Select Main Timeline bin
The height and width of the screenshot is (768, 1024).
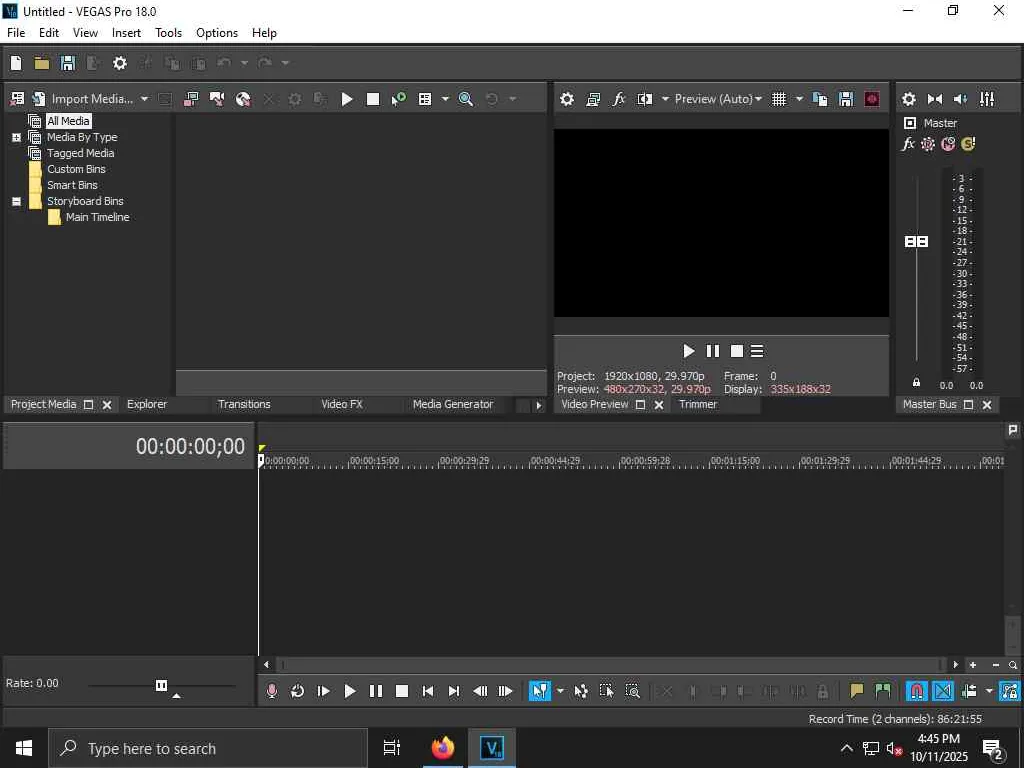click(97, 217)
